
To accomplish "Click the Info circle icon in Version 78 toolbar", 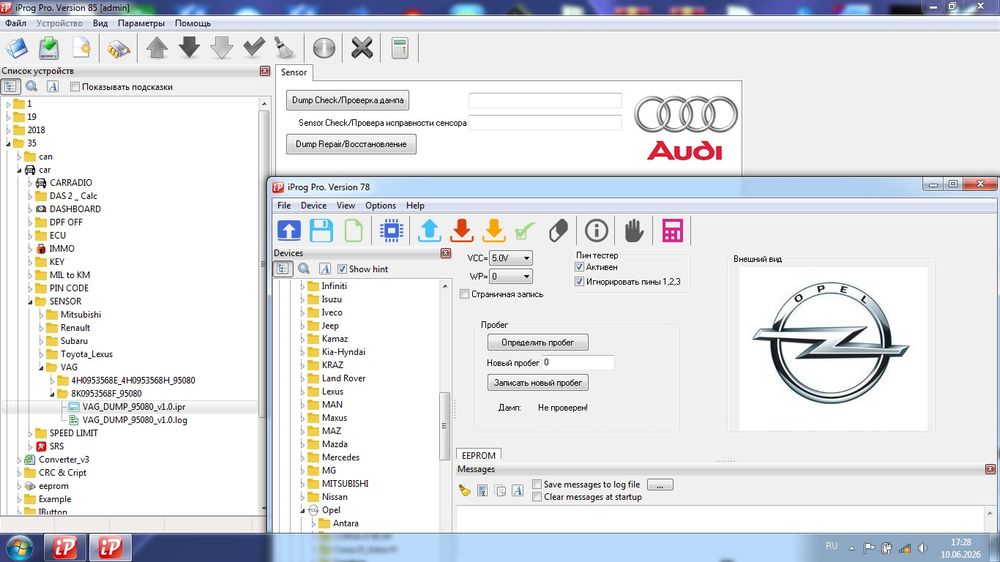I will click(596, 231).
